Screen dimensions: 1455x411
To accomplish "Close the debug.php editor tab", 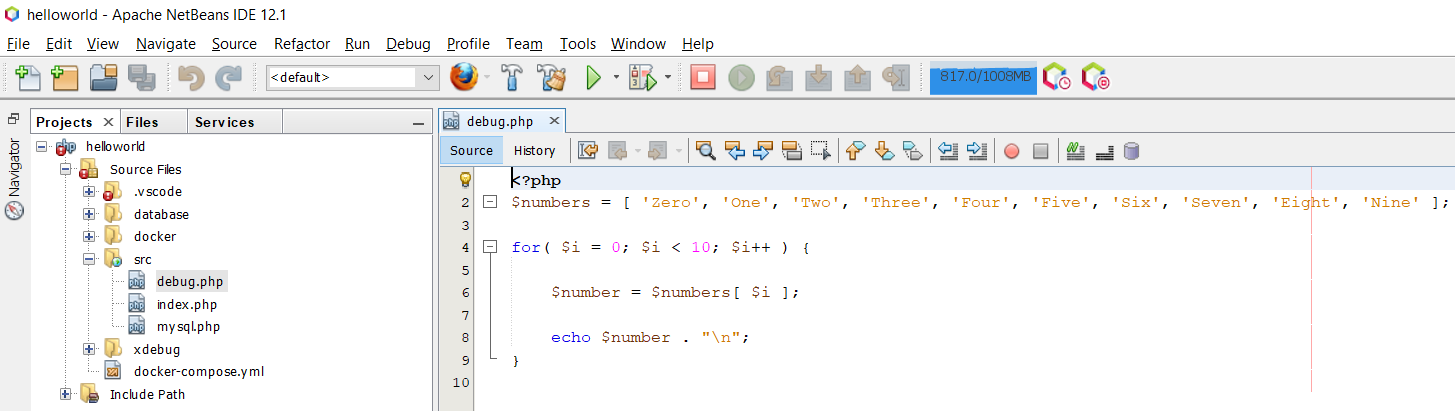I will 553,121.
